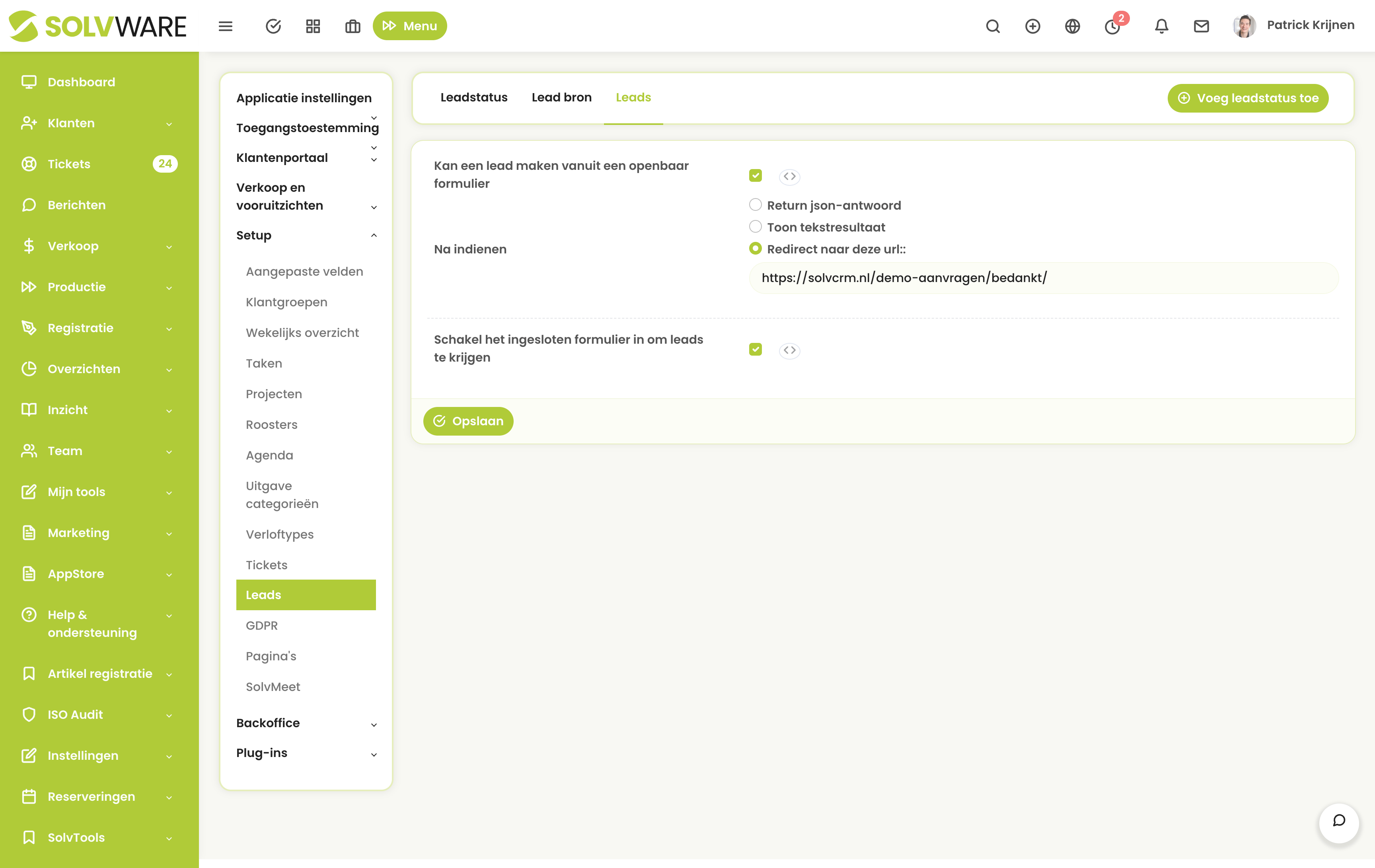Open the timer icon with badge 2
The image size is (1375, 868).
click(1112, 26)
